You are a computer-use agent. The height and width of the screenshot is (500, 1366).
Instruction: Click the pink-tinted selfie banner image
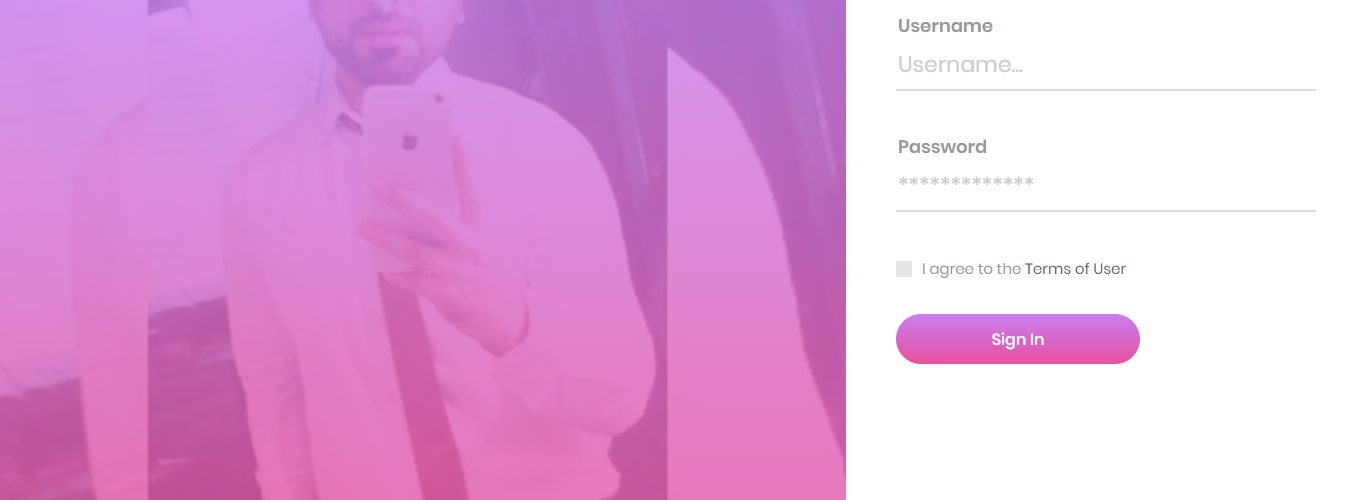(x=423, y=250)
